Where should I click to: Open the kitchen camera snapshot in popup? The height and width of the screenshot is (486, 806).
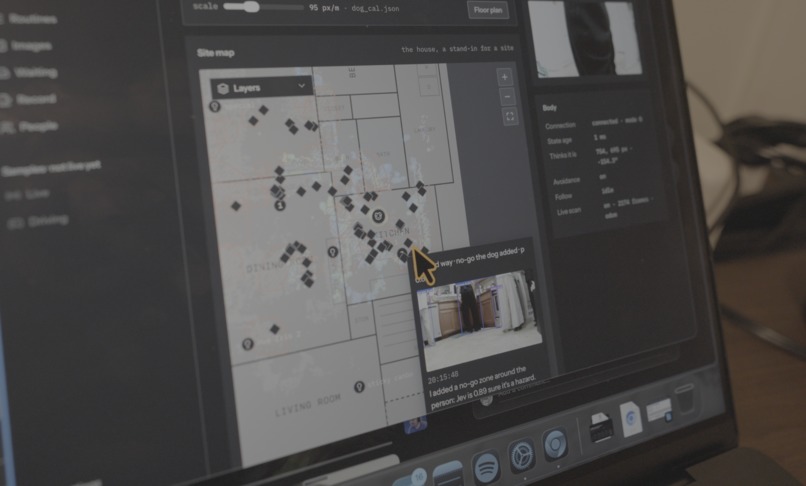coord(478,319)
